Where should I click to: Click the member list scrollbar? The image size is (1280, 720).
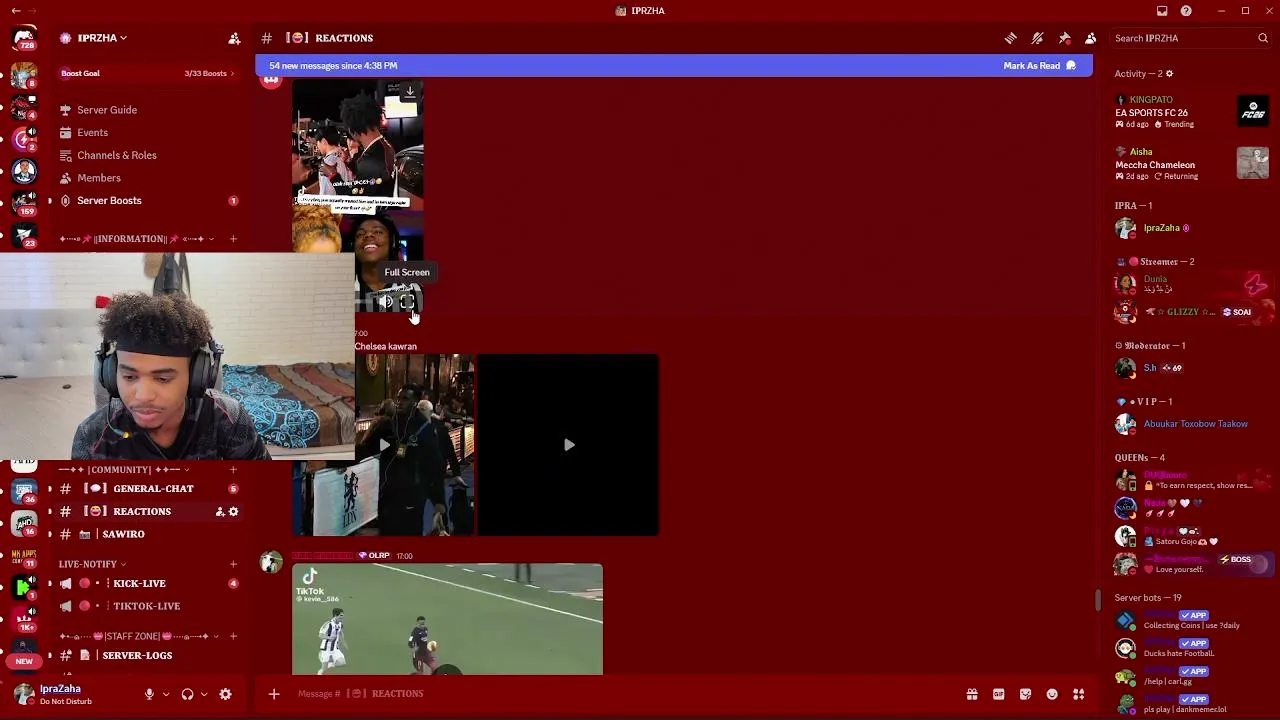tap(1098, 600)
